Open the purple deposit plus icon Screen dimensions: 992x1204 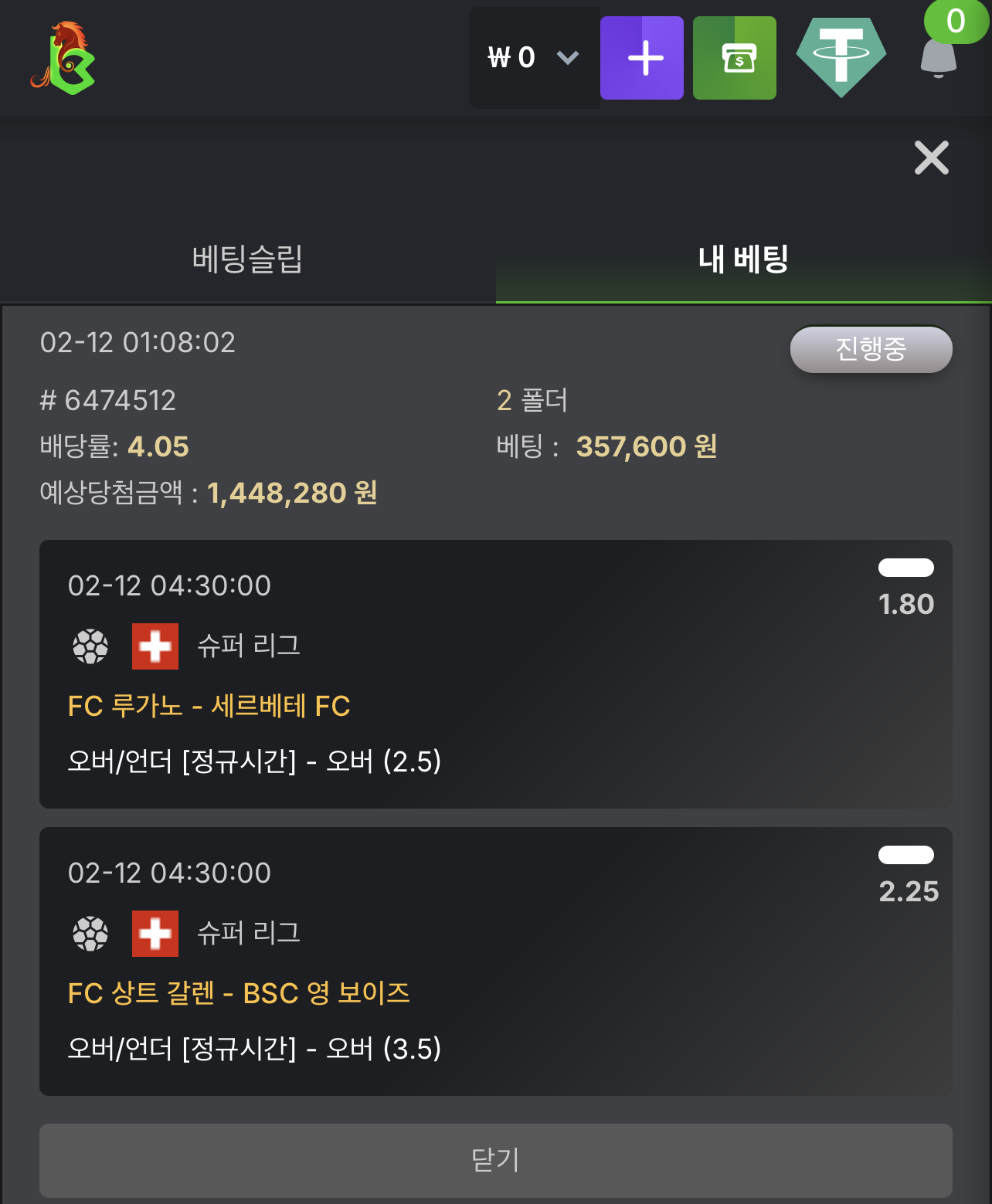642,57
